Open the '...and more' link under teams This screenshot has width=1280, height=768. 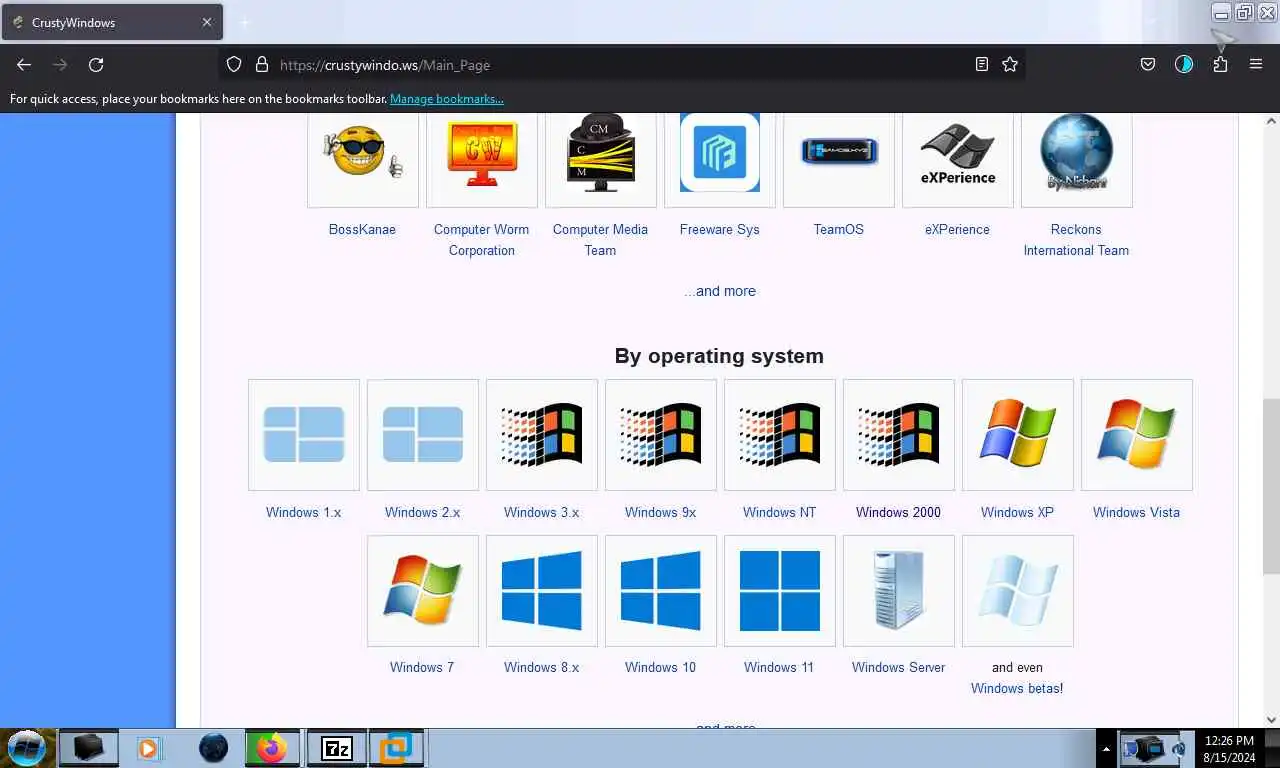coord(720,291)
